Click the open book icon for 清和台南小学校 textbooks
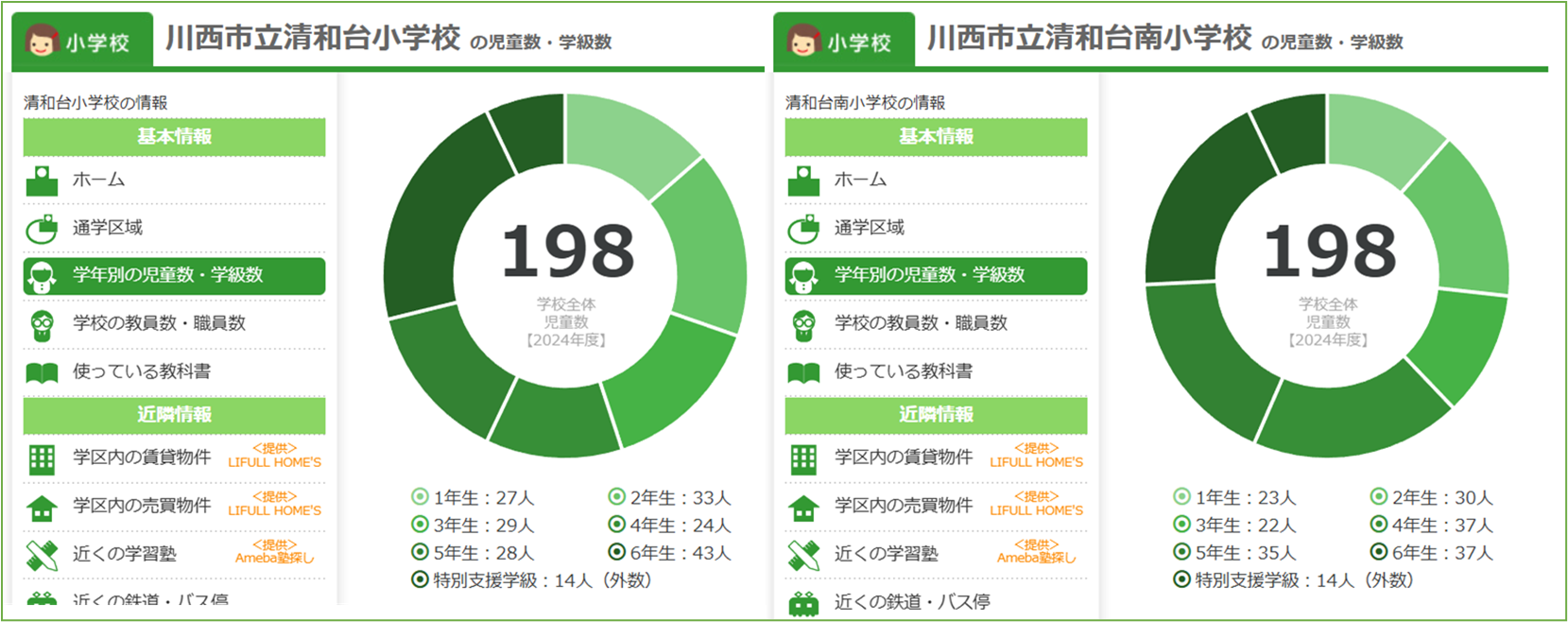The height and width of the screenshot is (622, 1568). point(803,372)
